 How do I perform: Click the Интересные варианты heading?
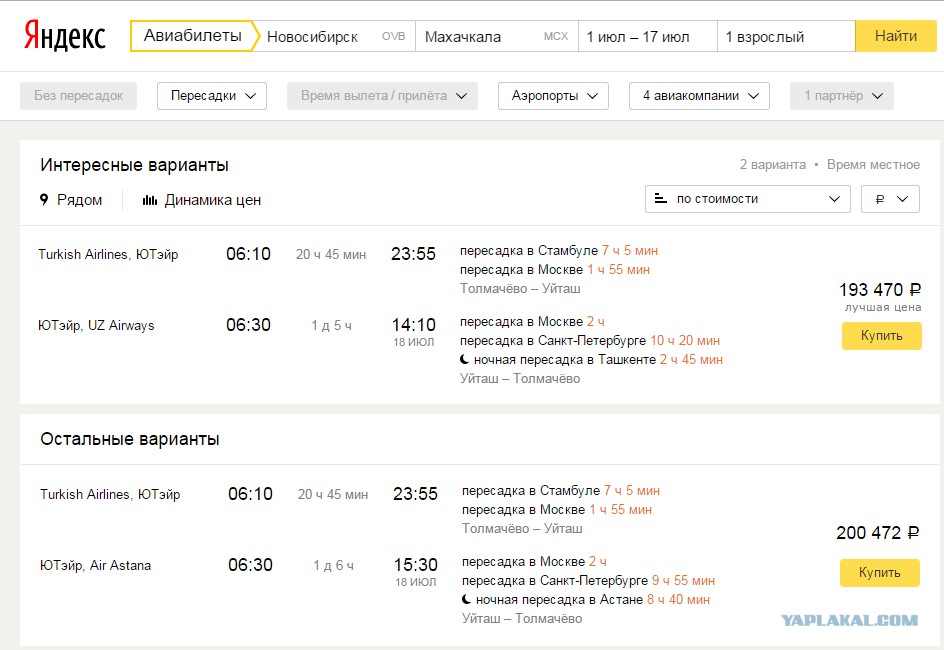(135, 165)
